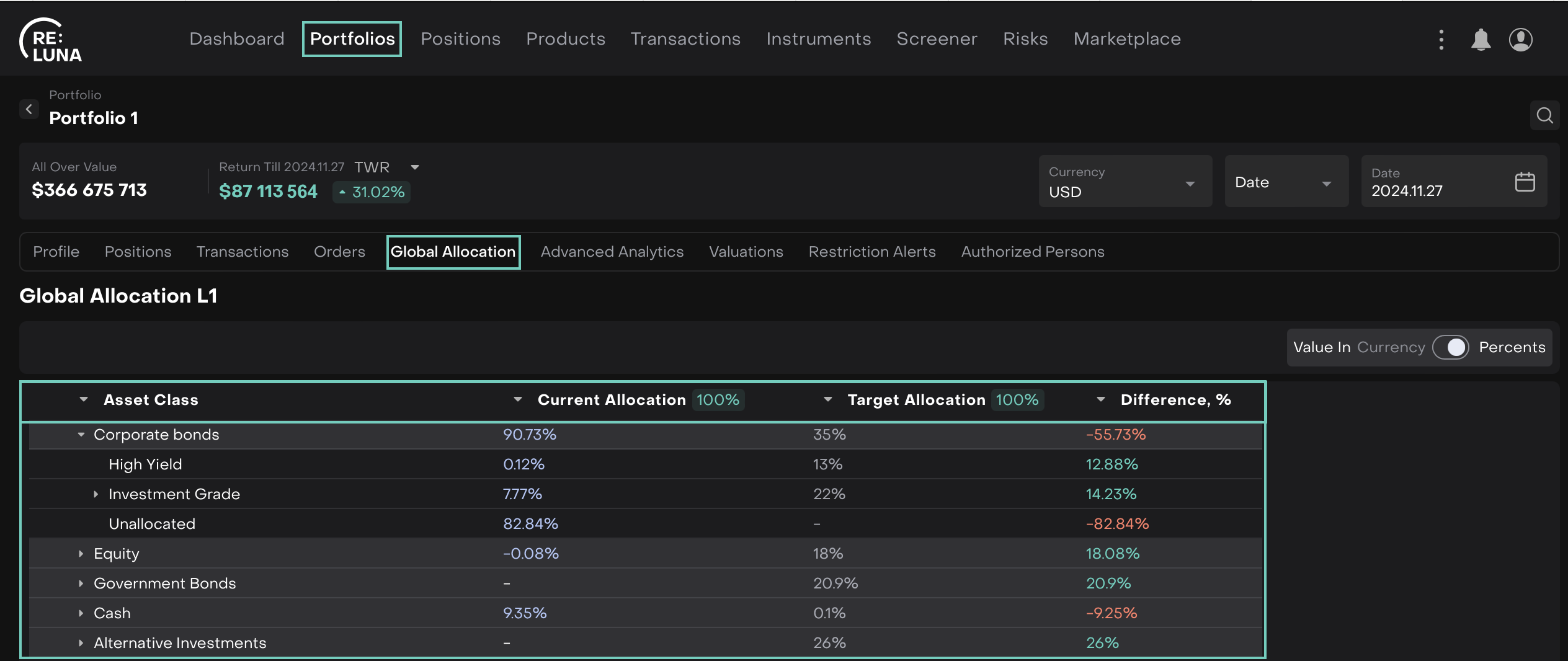
Task: Open the Screener menu item
Action: [x=937, y=39]
